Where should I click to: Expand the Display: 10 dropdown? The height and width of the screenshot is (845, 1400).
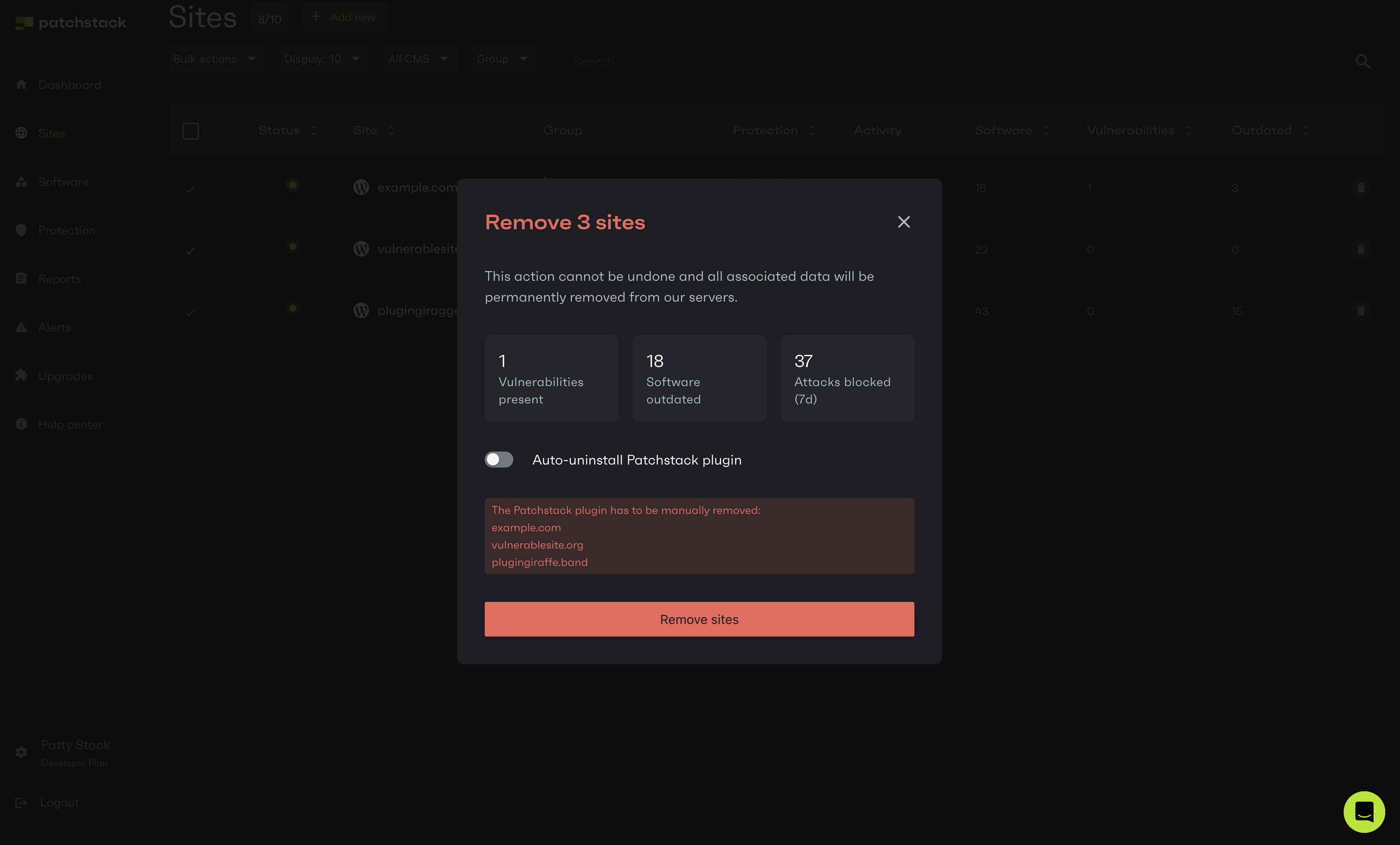323,59
